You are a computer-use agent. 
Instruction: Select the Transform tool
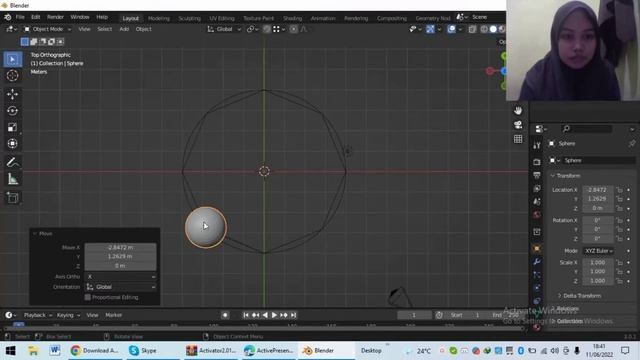click(x=13, y=143)
